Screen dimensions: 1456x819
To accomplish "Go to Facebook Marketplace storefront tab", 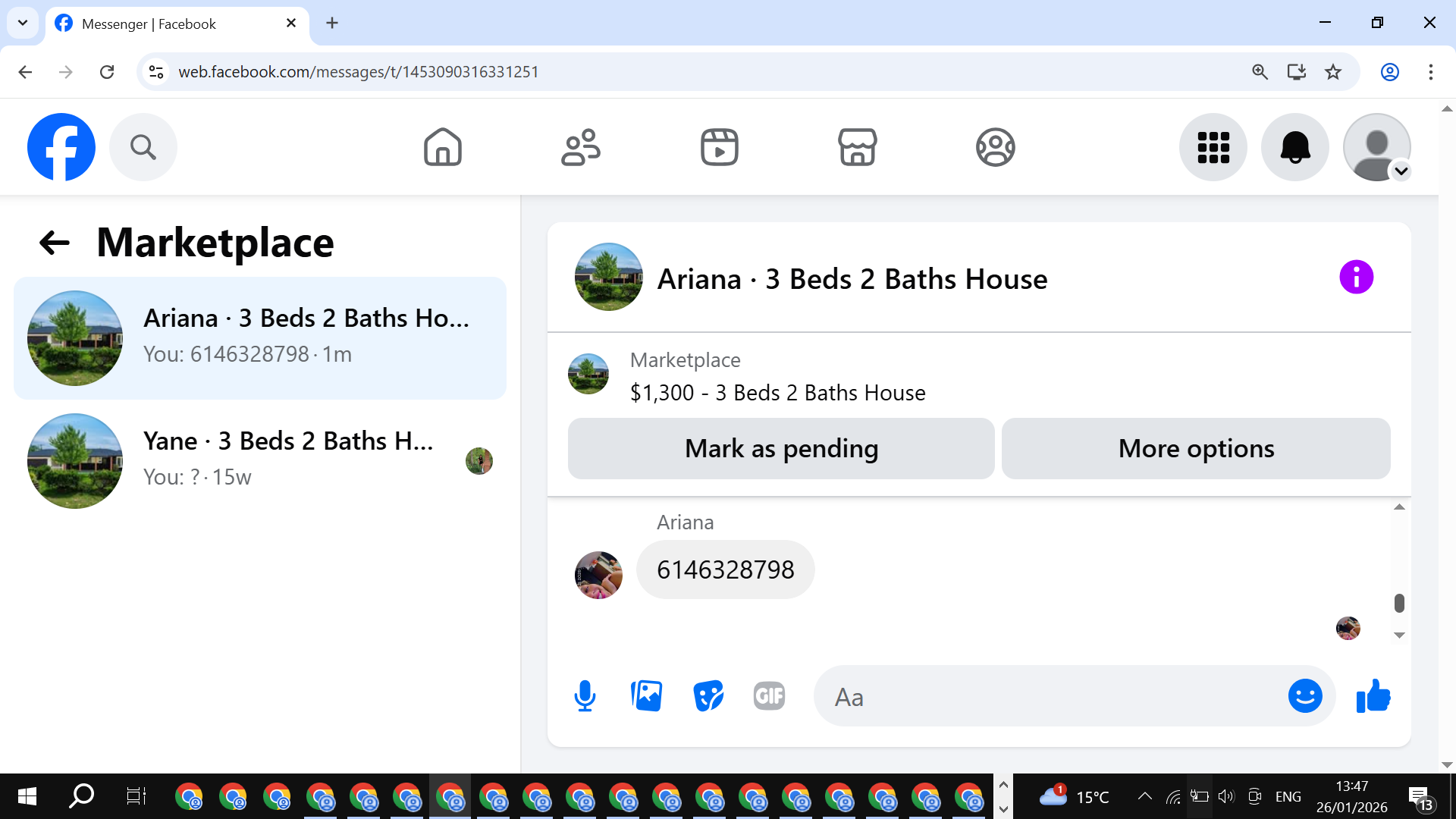I will point(857,147).
